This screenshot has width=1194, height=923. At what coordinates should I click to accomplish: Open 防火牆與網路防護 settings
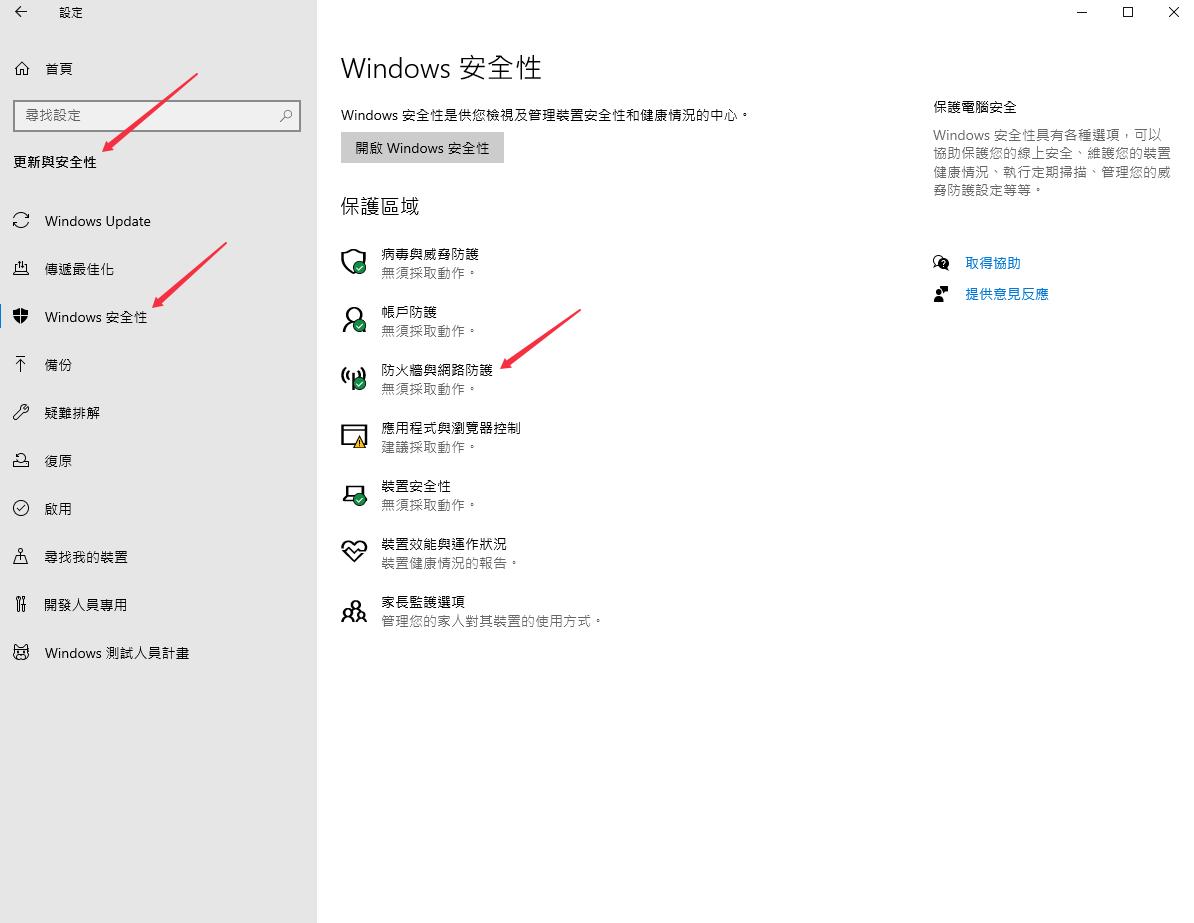[437, 370]
